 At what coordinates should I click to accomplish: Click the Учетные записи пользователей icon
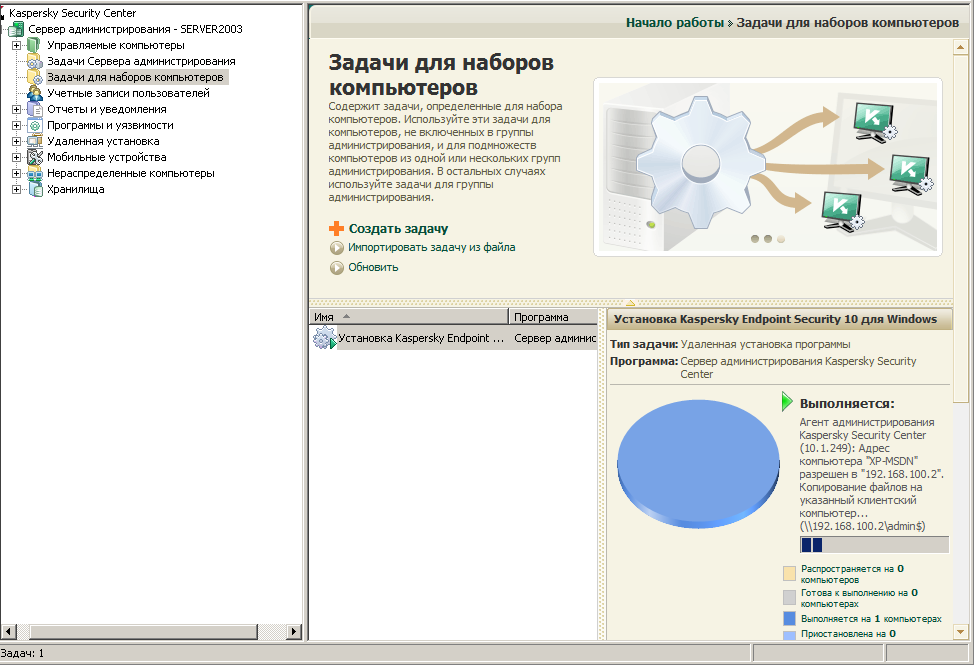[35, 93]
